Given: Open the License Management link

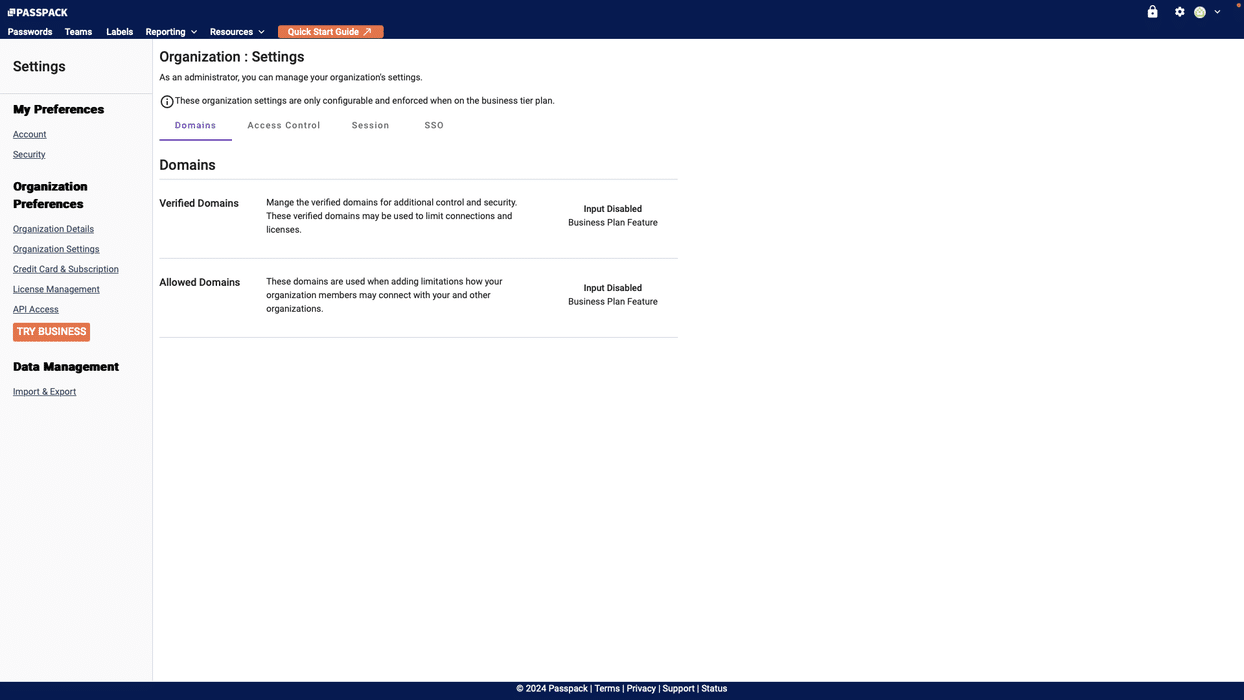Looking at the screenshot, I should click(x=56, y=289).
